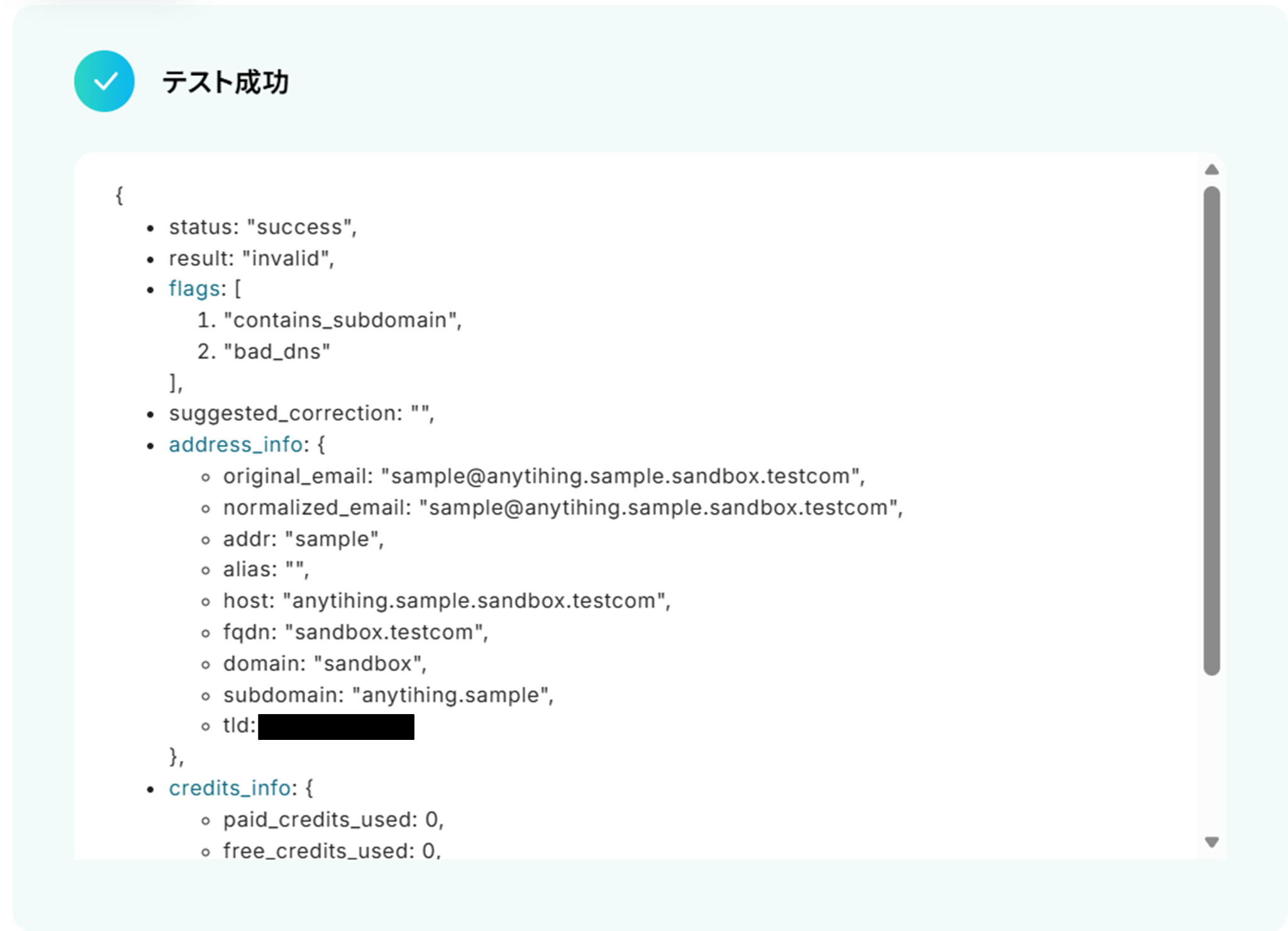The width and height of the screenshot is (1288, 931).
Task: Click the result invalid line
Action: 251,258
